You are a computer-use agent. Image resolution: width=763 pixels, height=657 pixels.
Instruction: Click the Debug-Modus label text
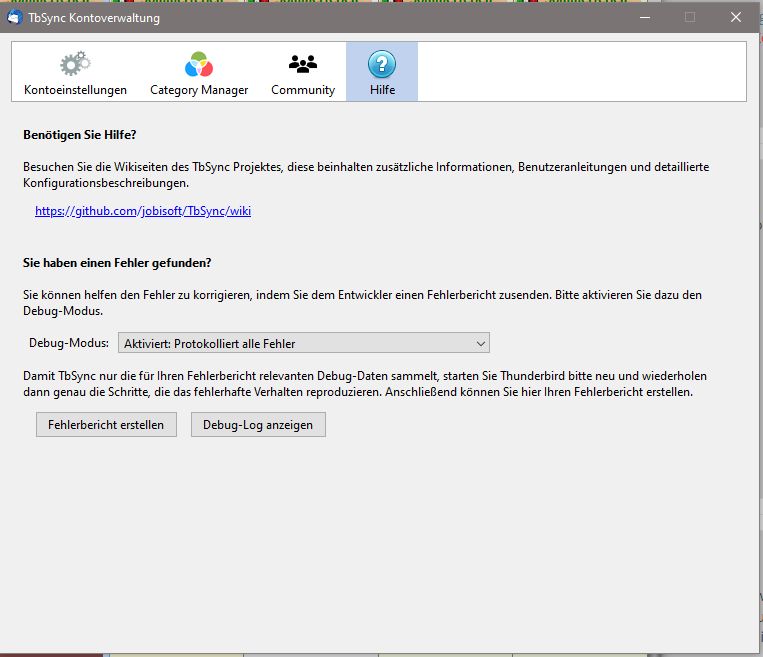click(x=68, y=343)
